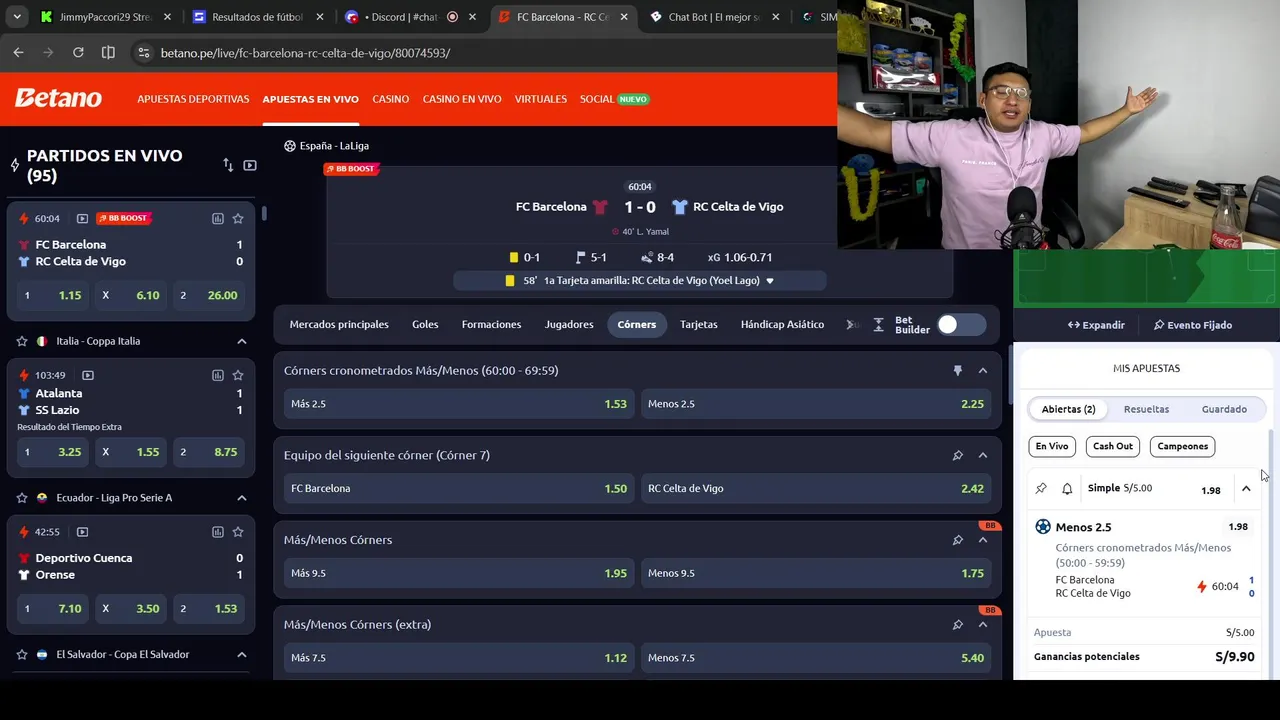Select Guardado bets tab

coord(1224,409)
